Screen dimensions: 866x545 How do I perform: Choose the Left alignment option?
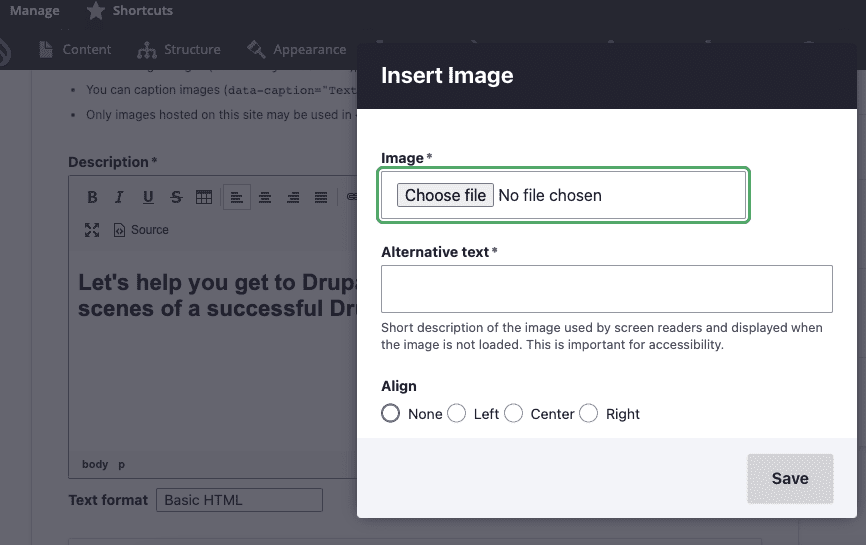click(457, 413)
